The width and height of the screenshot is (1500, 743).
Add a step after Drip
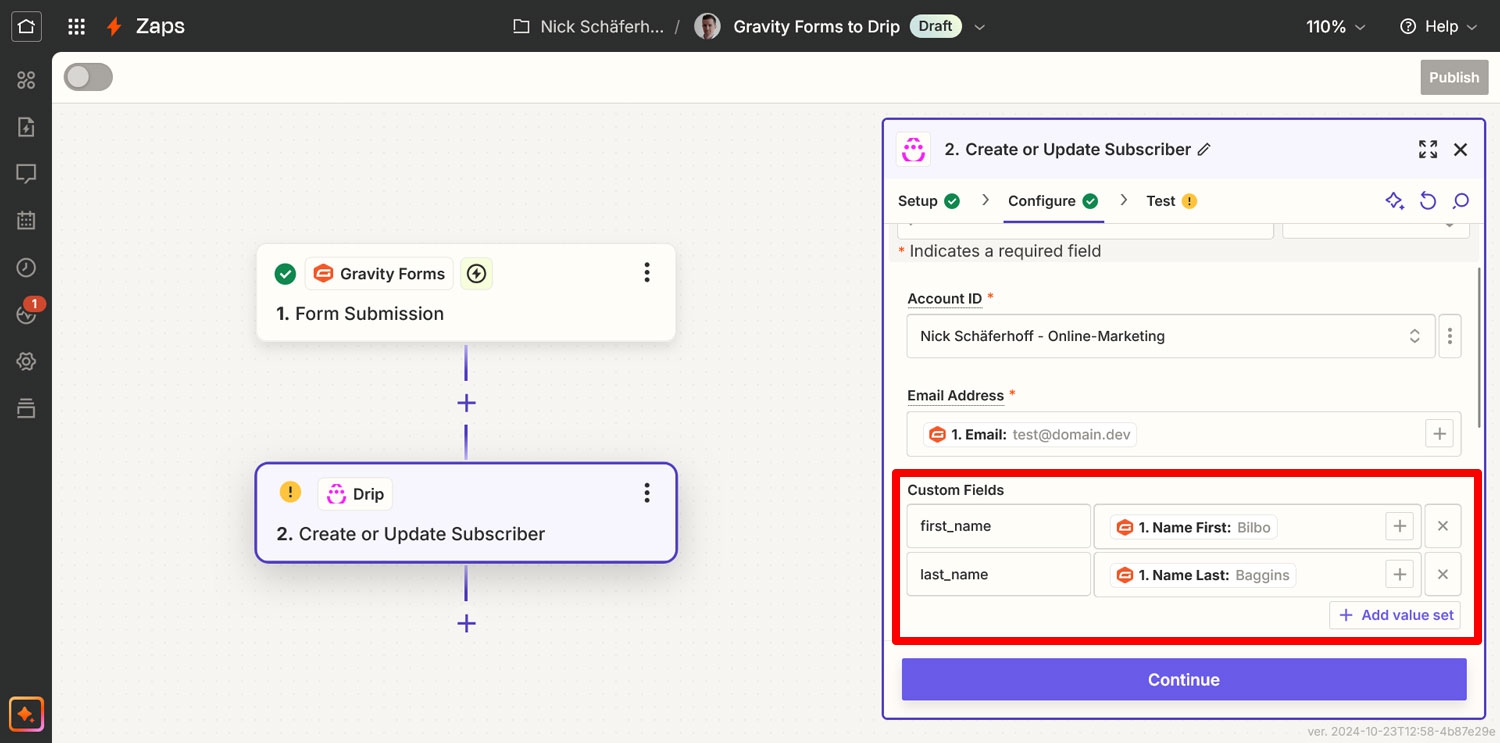pos(466,623)
